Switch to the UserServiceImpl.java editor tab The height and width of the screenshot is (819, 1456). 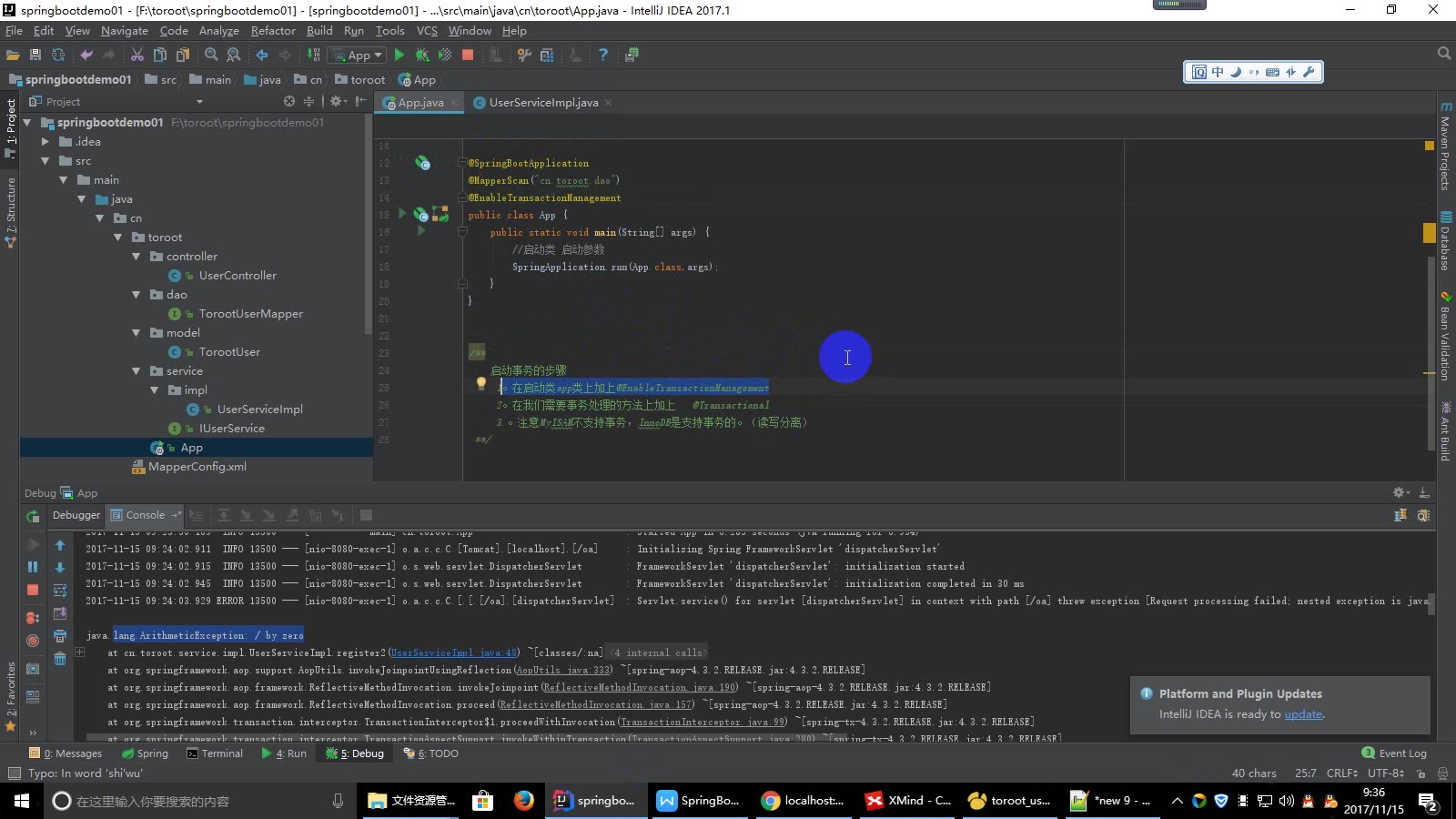pyautogui.click(x=543, y=103)
